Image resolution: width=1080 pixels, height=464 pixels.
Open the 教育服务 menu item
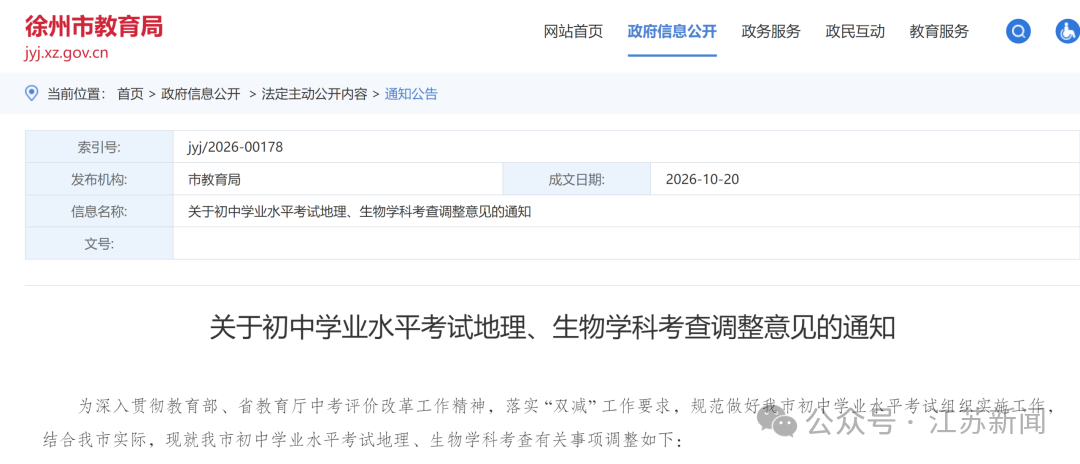(x=939, y=32)
